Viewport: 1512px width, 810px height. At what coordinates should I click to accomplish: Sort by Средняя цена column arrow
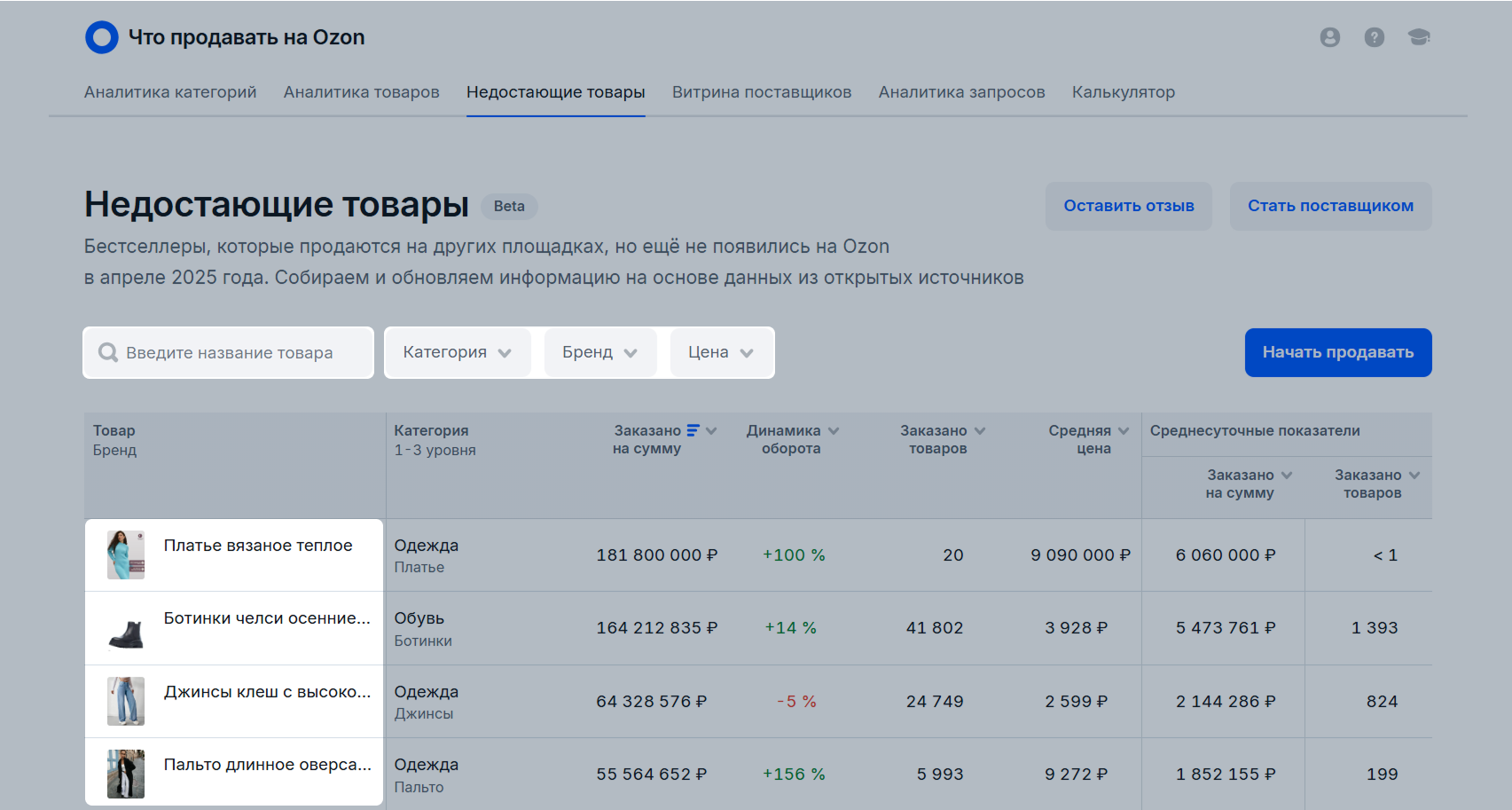[1124, 431]
